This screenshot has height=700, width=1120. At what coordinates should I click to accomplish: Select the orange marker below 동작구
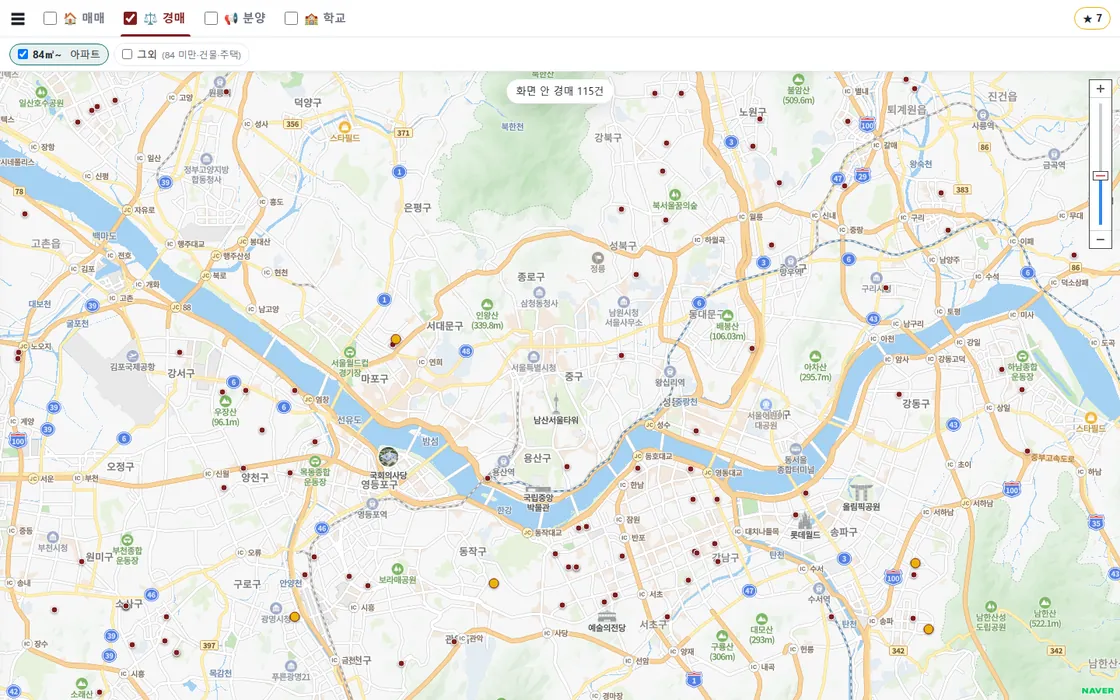click(494, 584)
